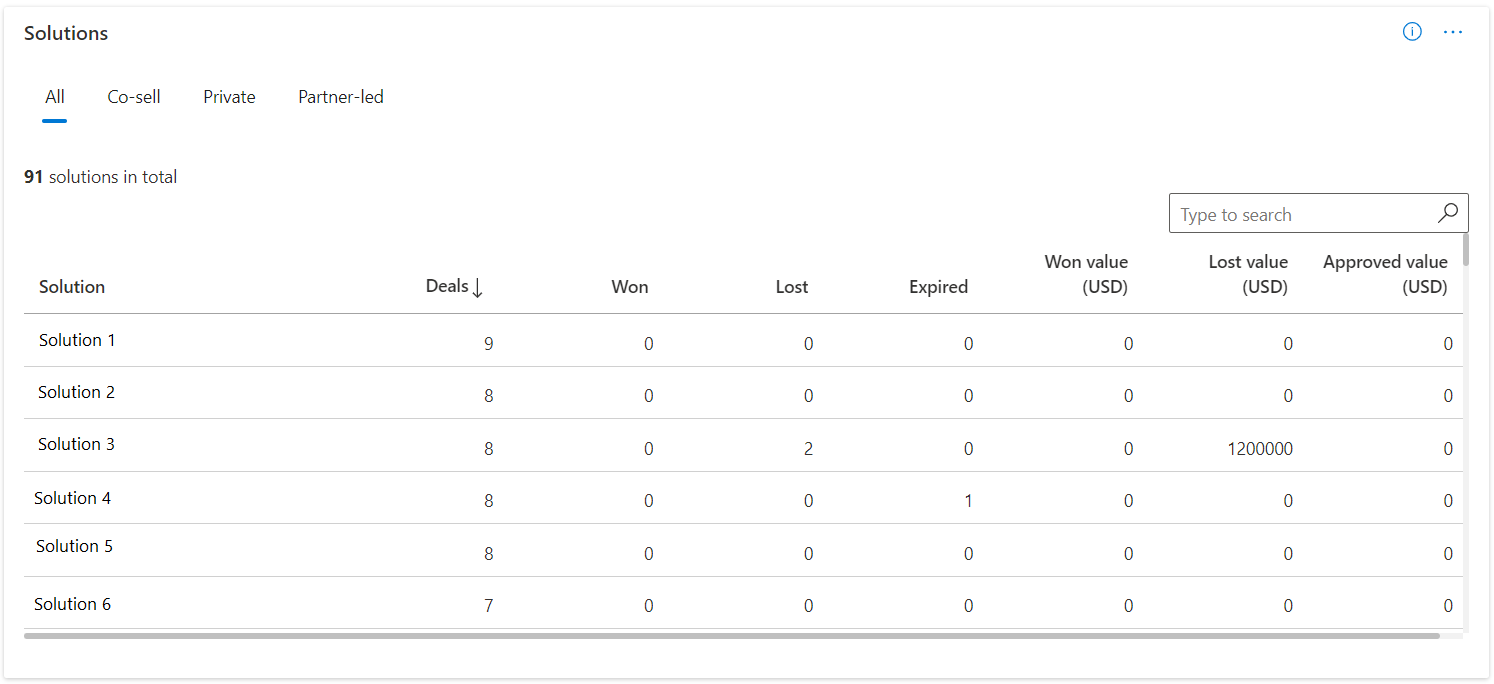
Task: Open the more options ellipsis menu
Action: click(x=1453, y=32)
